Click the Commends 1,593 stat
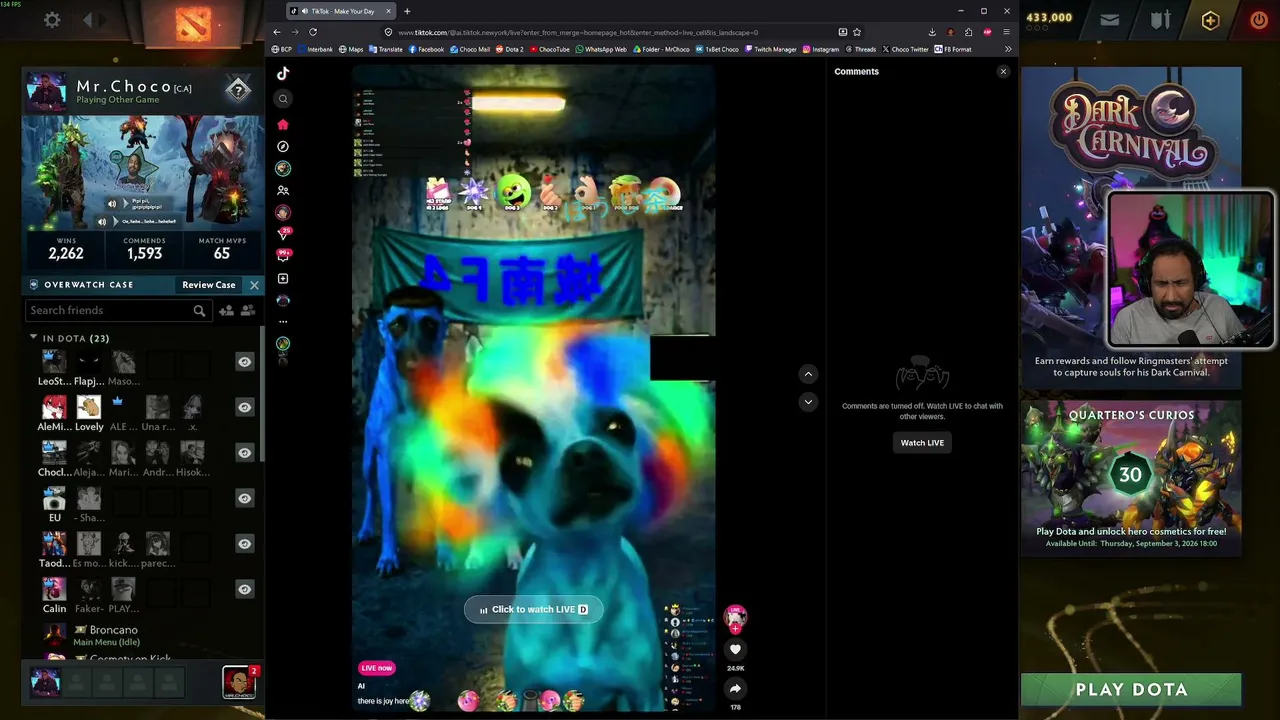The image size is (1280, 720). coord(144,249)
